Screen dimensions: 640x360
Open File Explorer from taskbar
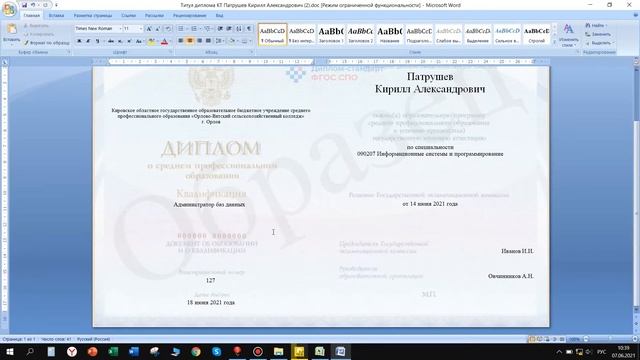coord(278,351)
